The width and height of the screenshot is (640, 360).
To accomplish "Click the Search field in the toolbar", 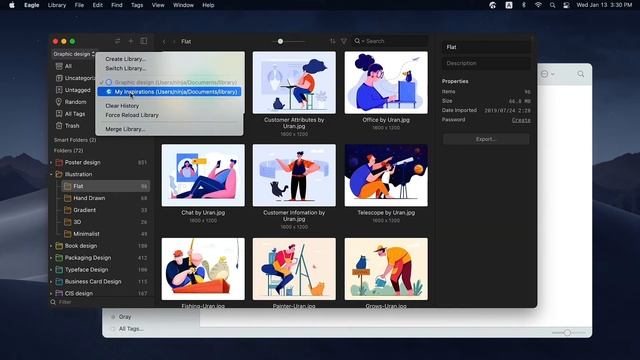I will (x=390, y=41).
